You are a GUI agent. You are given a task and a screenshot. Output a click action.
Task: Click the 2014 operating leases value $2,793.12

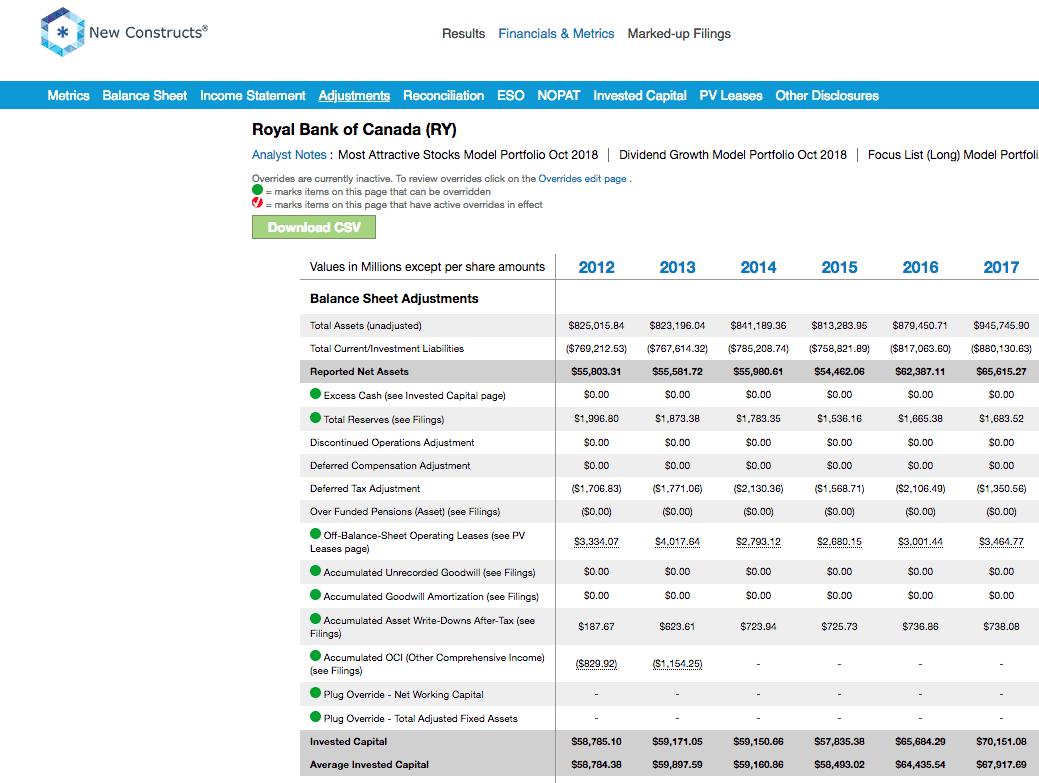point(758,541)
